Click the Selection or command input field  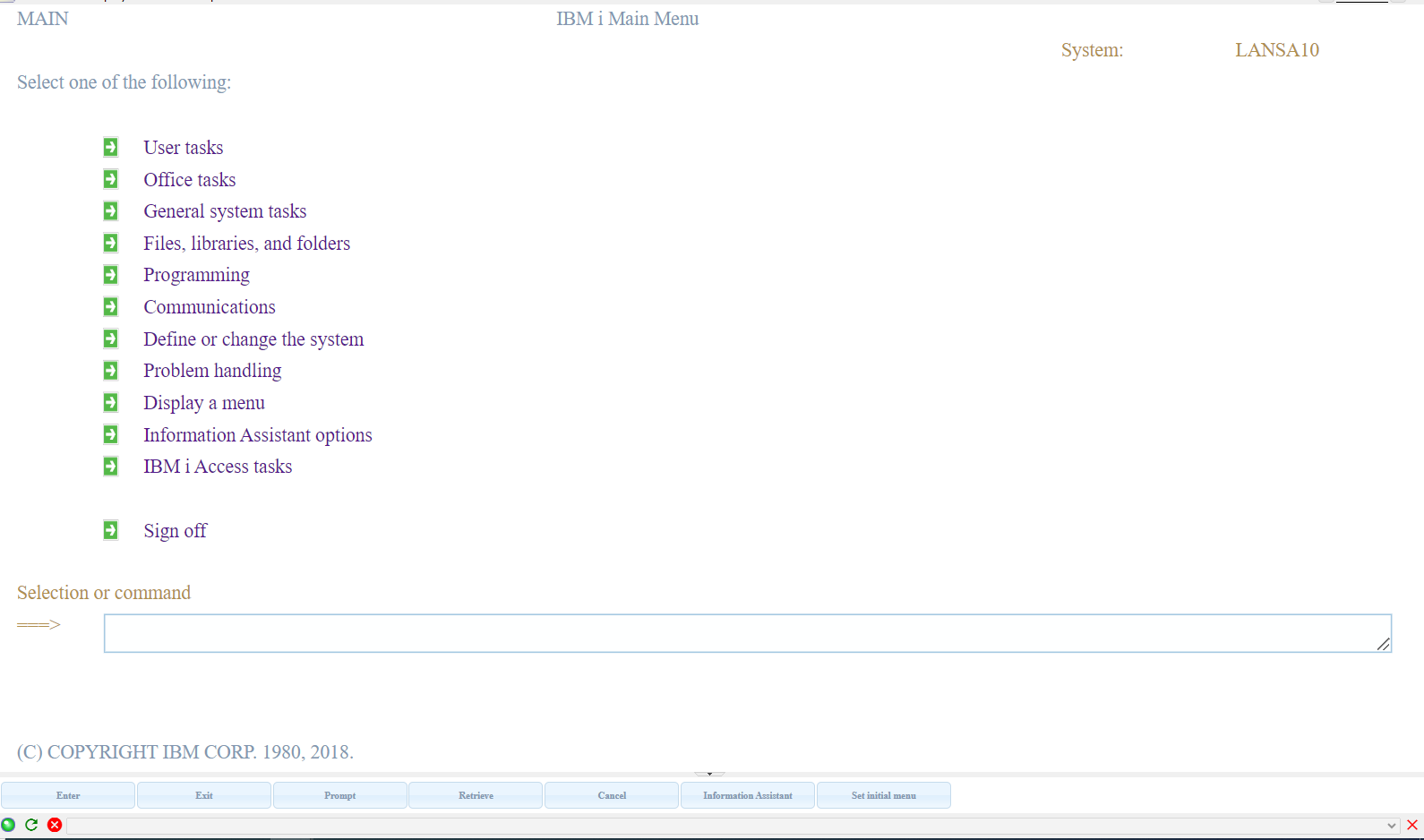(747, 633)
